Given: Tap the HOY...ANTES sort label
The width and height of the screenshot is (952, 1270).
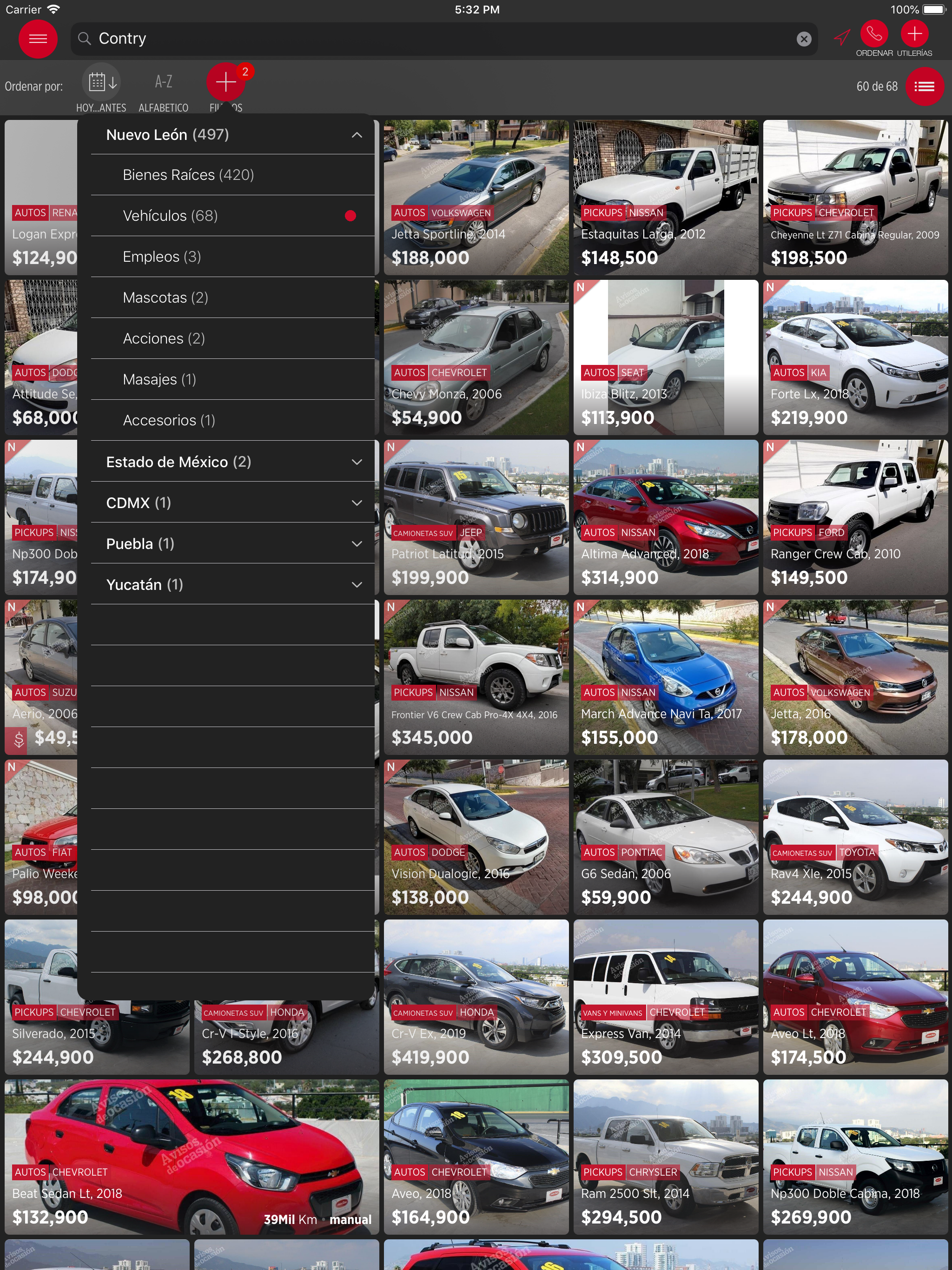Looking at the screenshot, I should tap(101, 108).
